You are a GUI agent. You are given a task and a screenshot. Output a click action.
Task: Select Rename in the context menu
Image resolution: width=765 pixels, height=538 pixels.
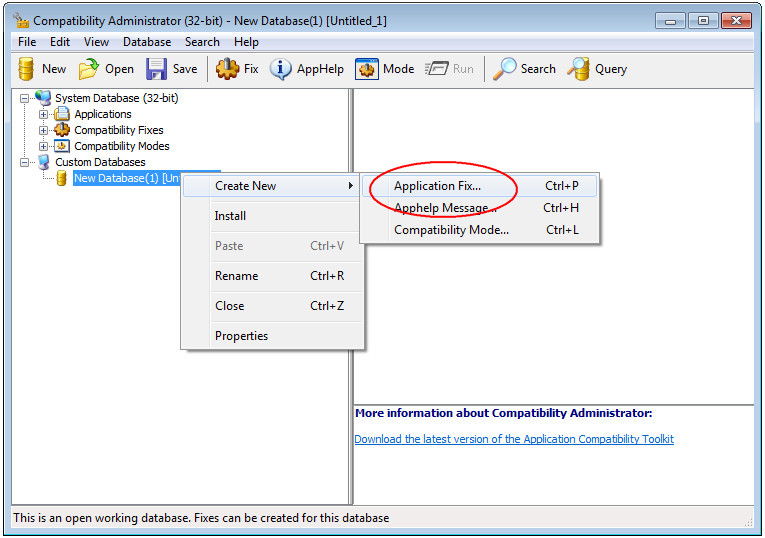[273, 276]
